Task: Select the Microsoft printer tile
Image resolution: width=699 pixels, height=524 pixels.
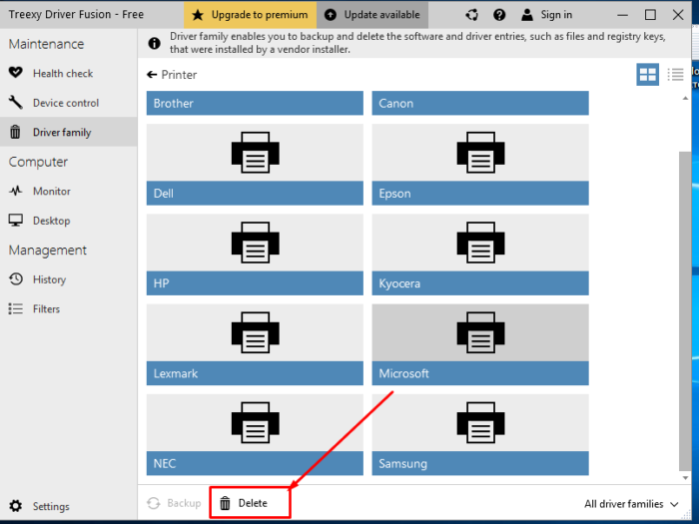Action: tap(480, 344)
